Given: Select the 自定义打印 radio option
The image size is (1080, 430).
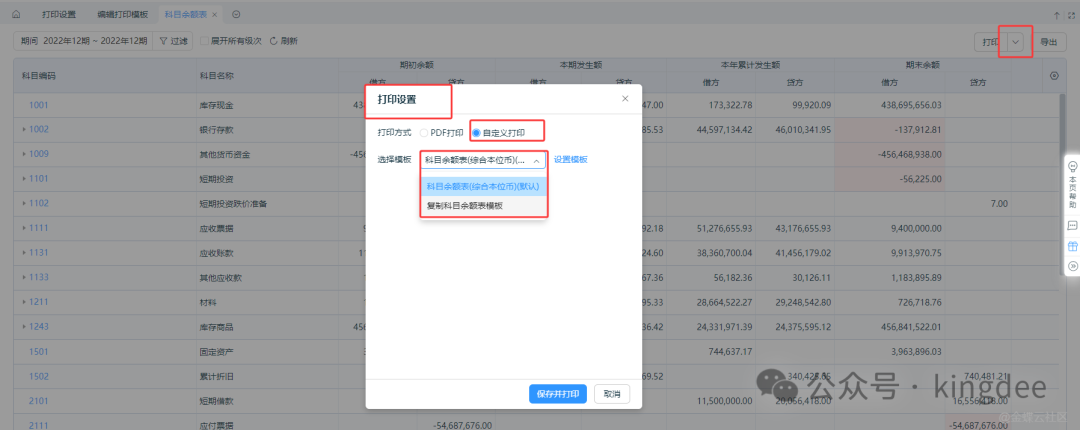Looking at the screenshot, I should 476,132.
